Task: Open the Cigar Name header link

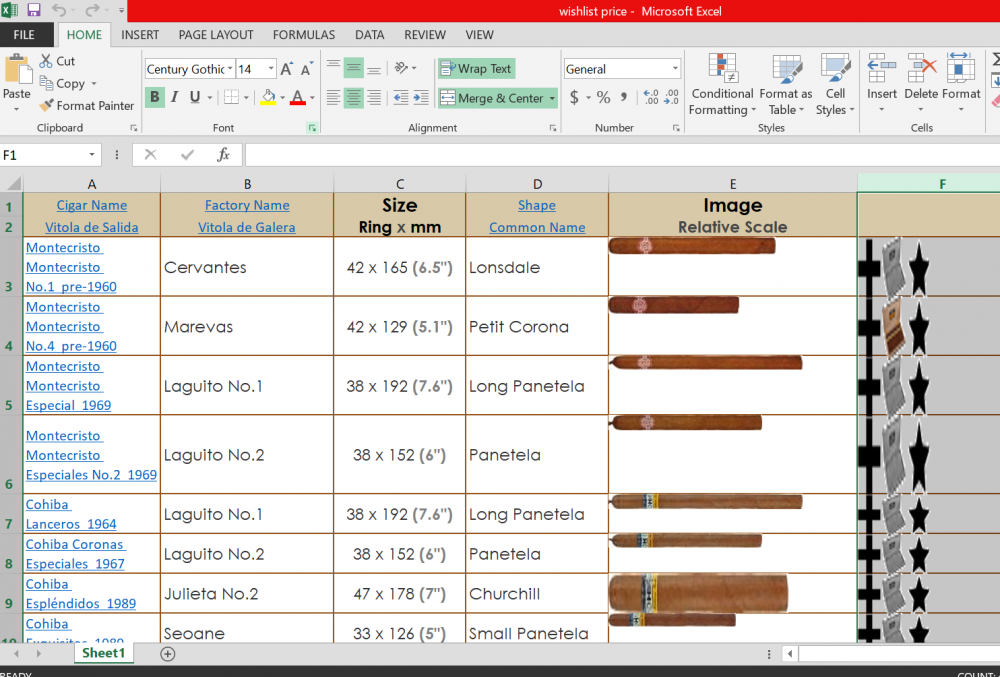Action: [92, 205]
